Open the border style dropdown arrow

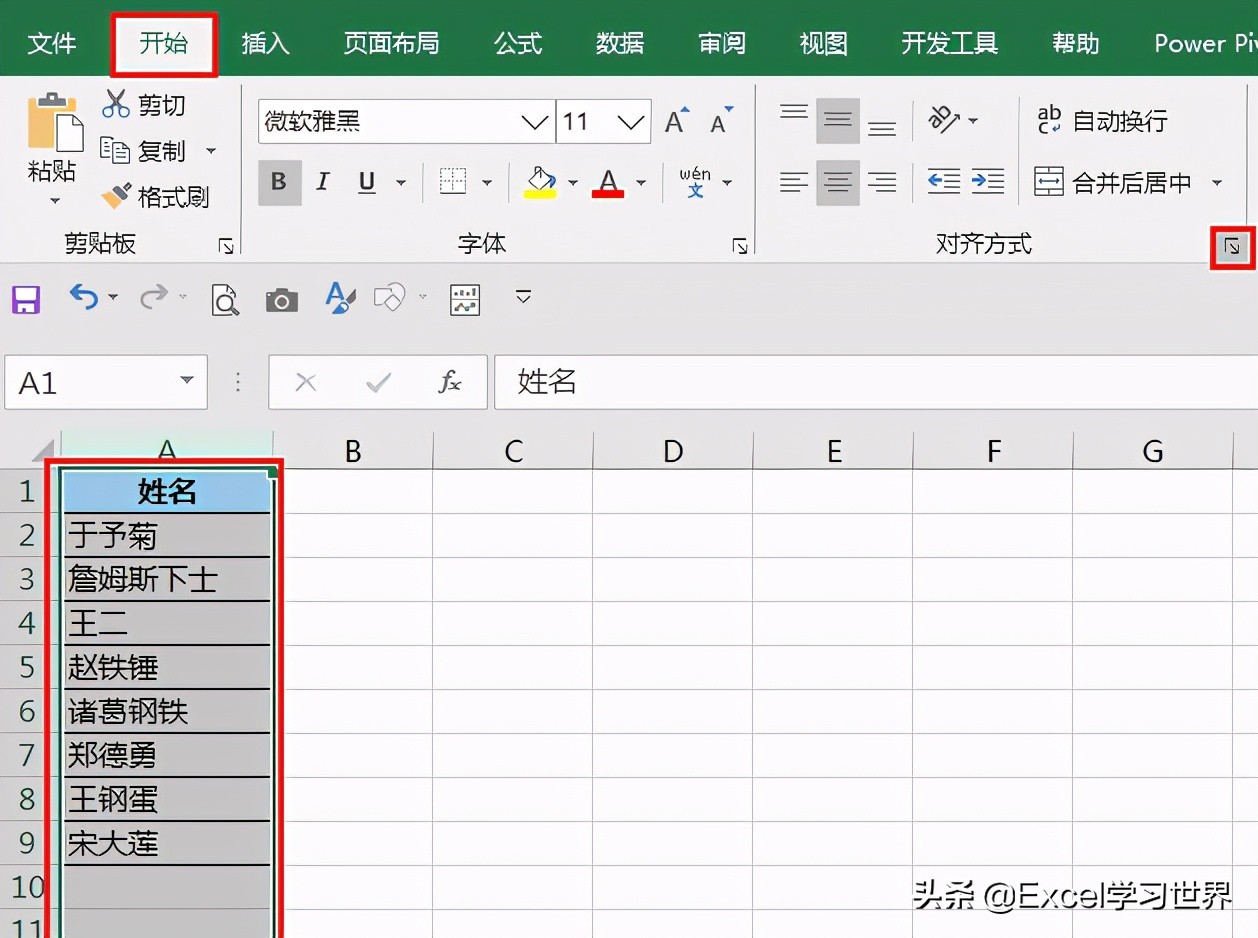(x=487, y=183)
